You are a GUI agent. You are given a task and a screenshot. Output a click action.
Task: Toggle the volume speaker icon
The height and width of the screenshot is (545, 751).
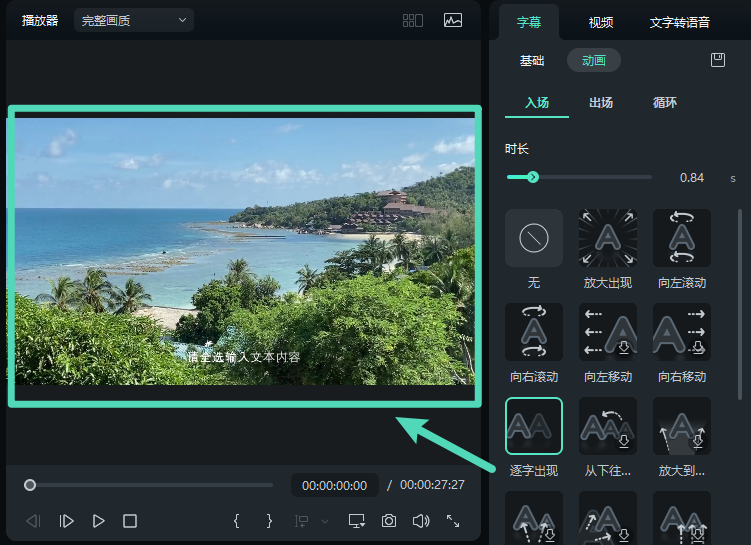pyautogui.click(x=421, y=521)
